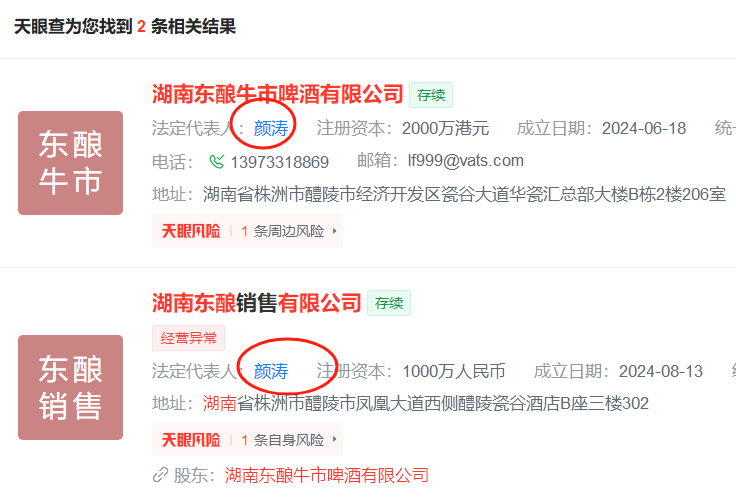Screen dimensions: 736x501
Task: Open legal representative 颜涛 in second result
Action: coord(271,371)
